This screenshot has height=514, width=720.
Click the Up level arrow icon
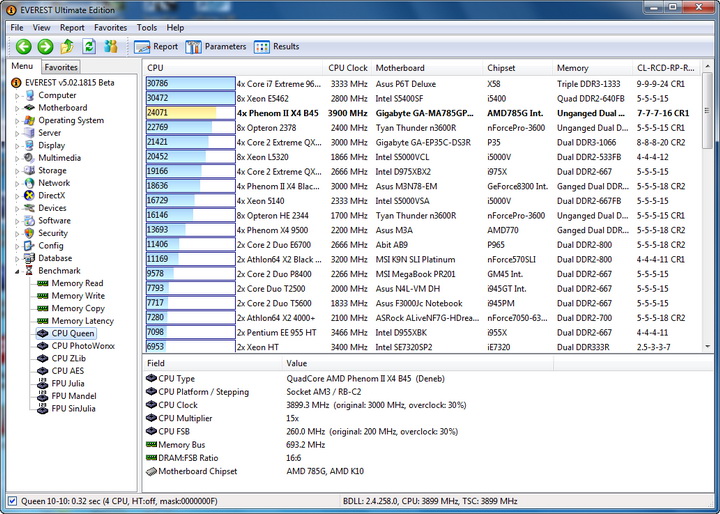67,46
